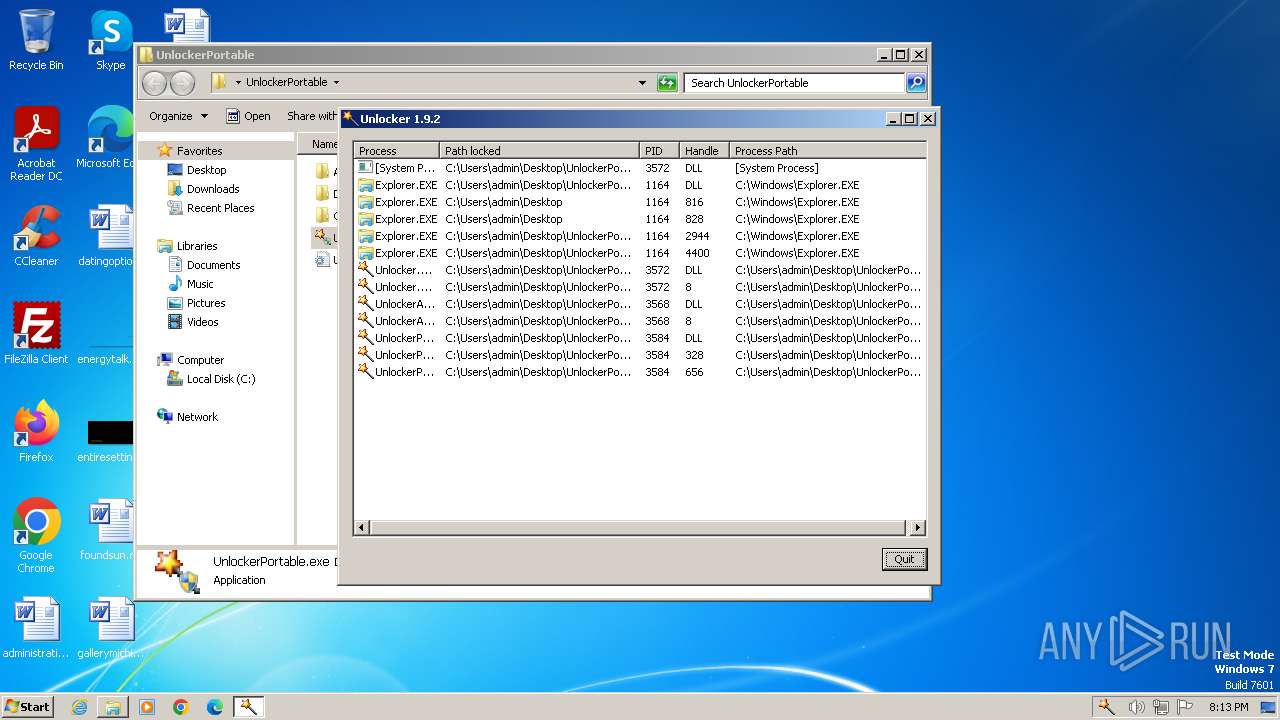
Task: Select Explorer.EXE row with handle 2944
Action: 640,236
